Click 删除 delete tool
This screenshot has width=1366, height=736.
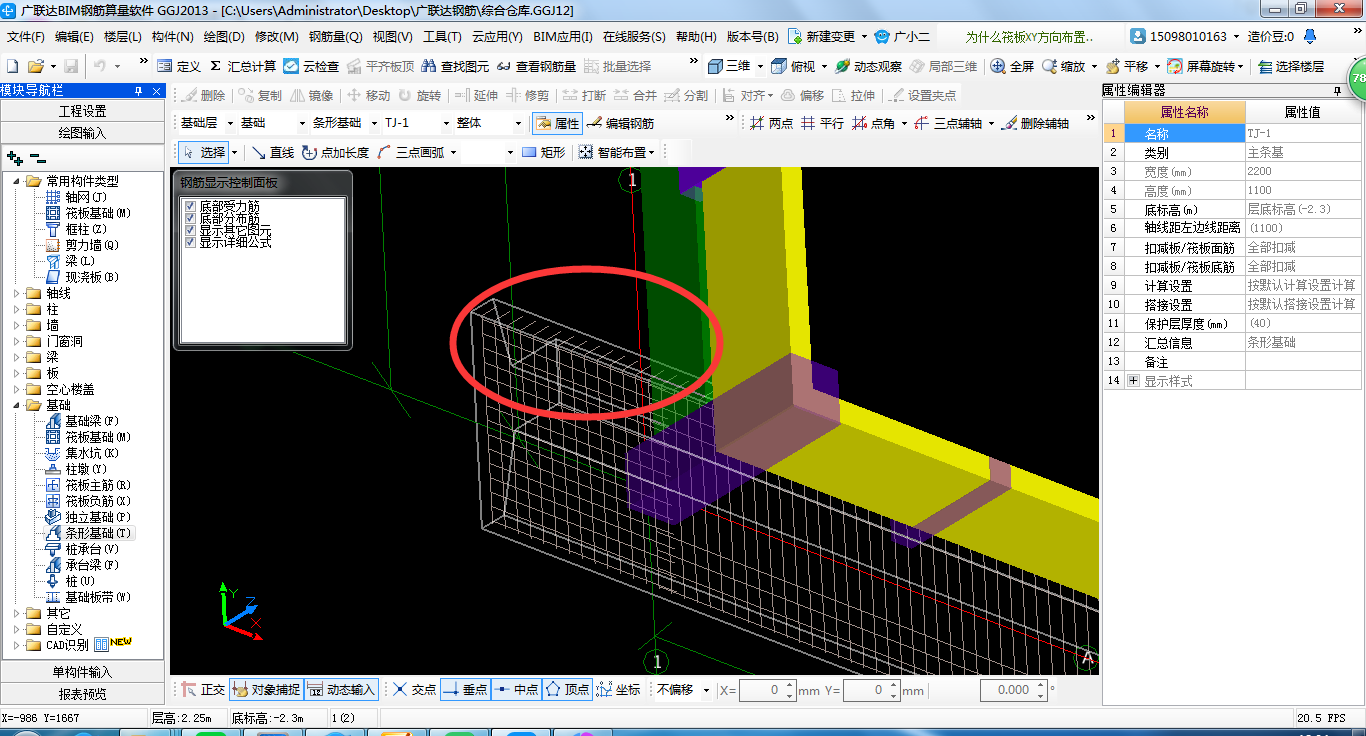[203, 95]
